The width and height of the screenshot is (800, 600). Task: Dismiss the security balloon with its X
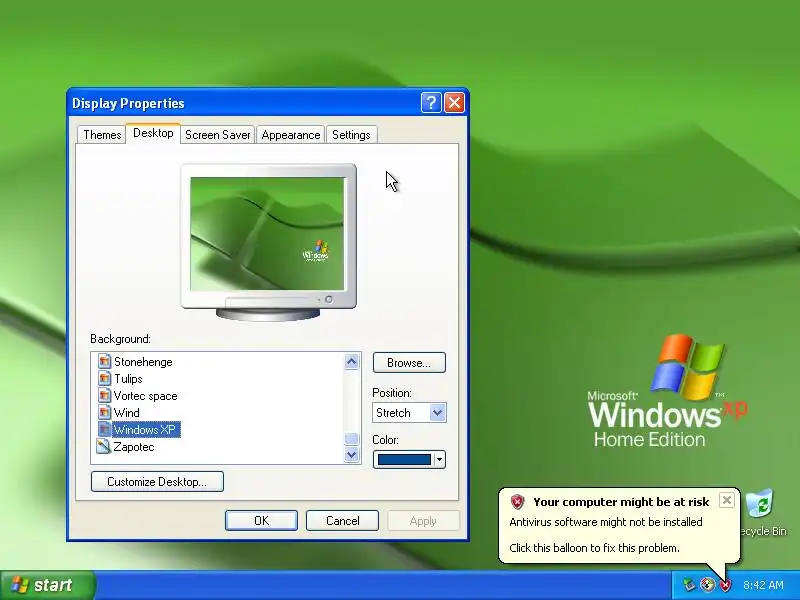[727, 500]
